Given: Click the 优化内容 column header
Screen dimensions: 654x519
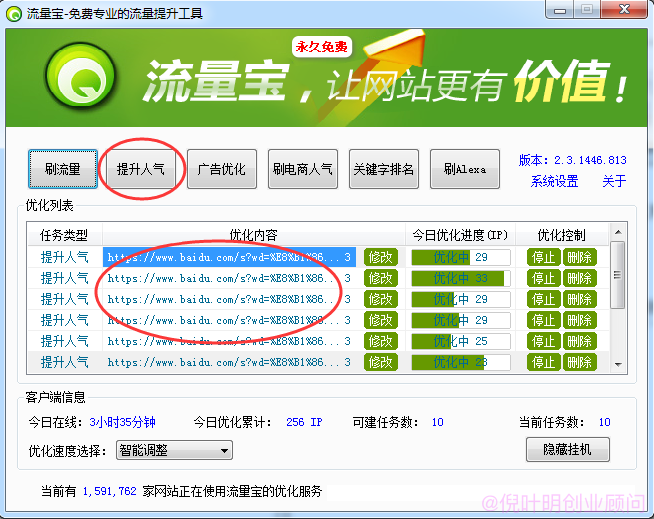Looking at the screenshot, I should pos(254,235).
